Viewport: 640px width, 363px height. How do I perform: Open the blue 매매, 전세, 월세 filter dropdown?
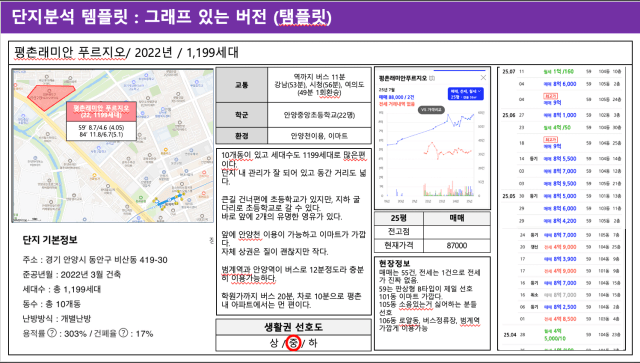(x=465, y=94)
